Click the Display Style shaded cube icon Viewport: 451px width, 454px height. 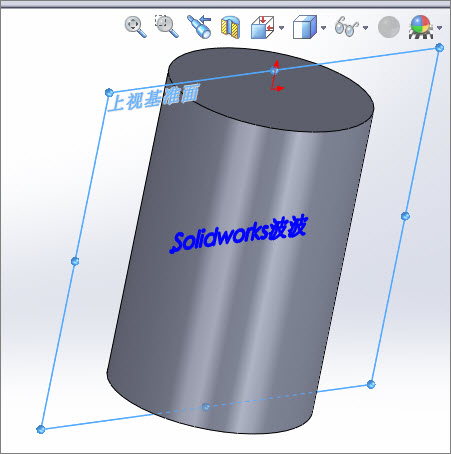pyautogui.click(x=304, y=27)
